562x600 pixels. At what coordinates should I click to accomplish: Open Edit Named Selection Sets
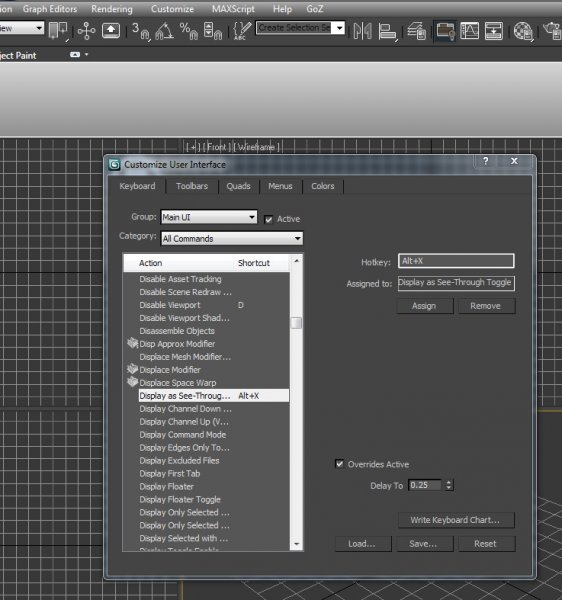[x=243, y=31]
